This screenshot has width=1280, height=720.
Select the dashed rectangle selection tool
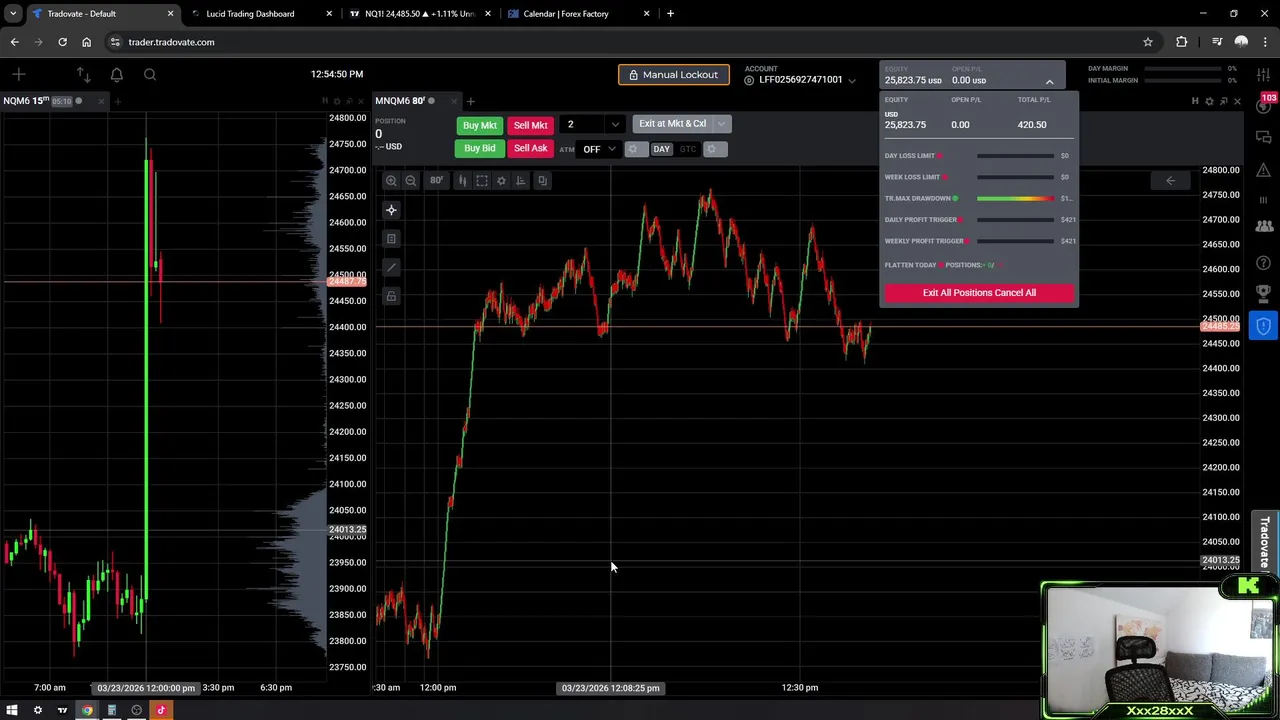coord(482,181)
